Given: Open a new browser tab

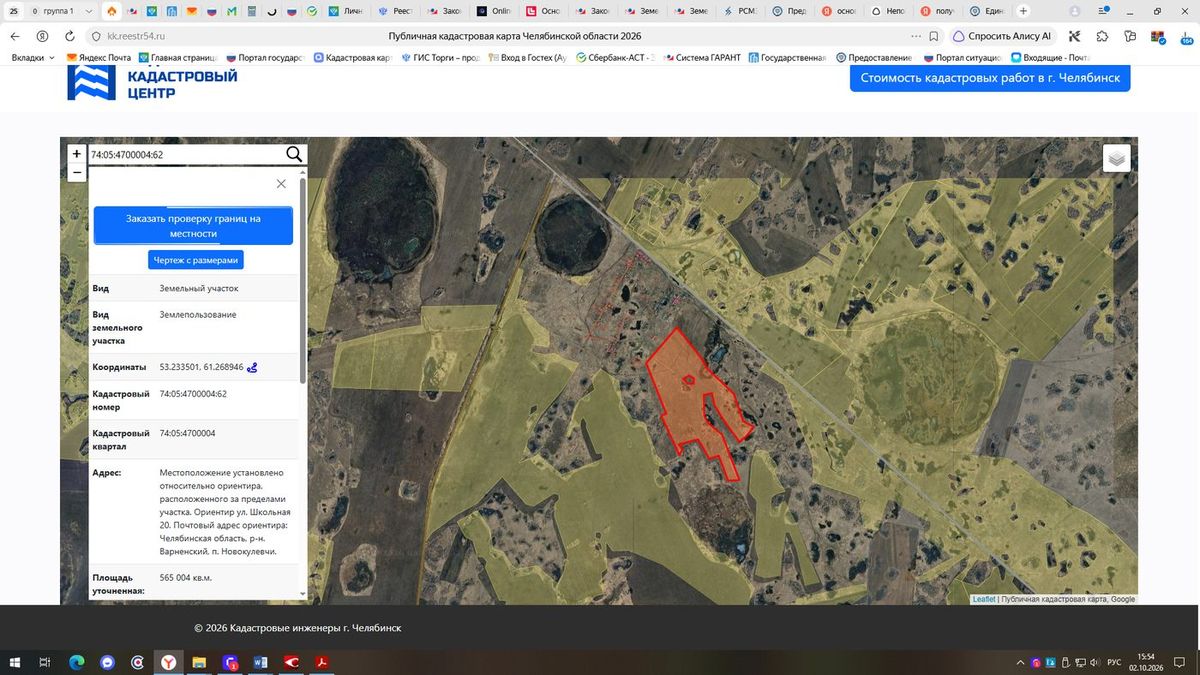Looking at the screenshot, I should click(x=1023, y=11).
